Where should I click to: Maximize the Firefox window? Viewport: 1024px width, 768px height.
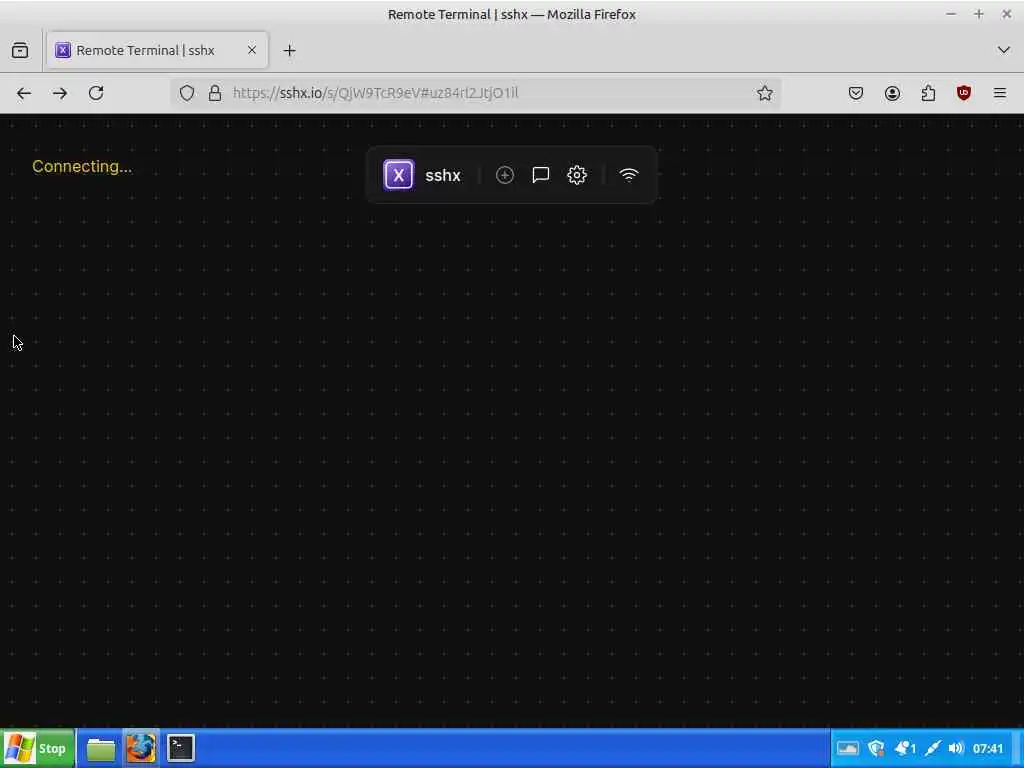(978, 14)
